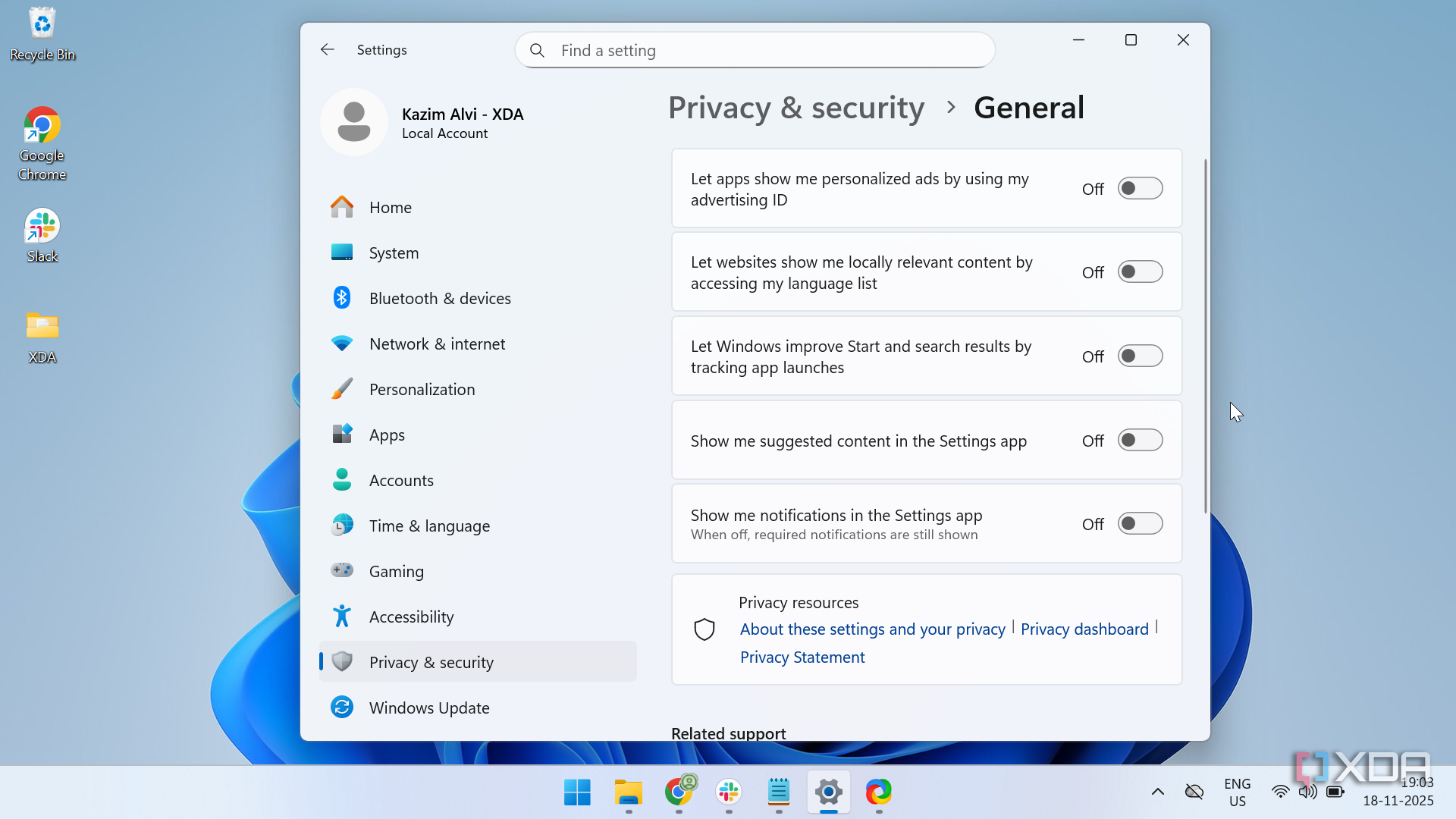Open the Gaming settings page
The height and width of the screenshot is (819, 1456).
pyautogui.click(x=396, y=572)
